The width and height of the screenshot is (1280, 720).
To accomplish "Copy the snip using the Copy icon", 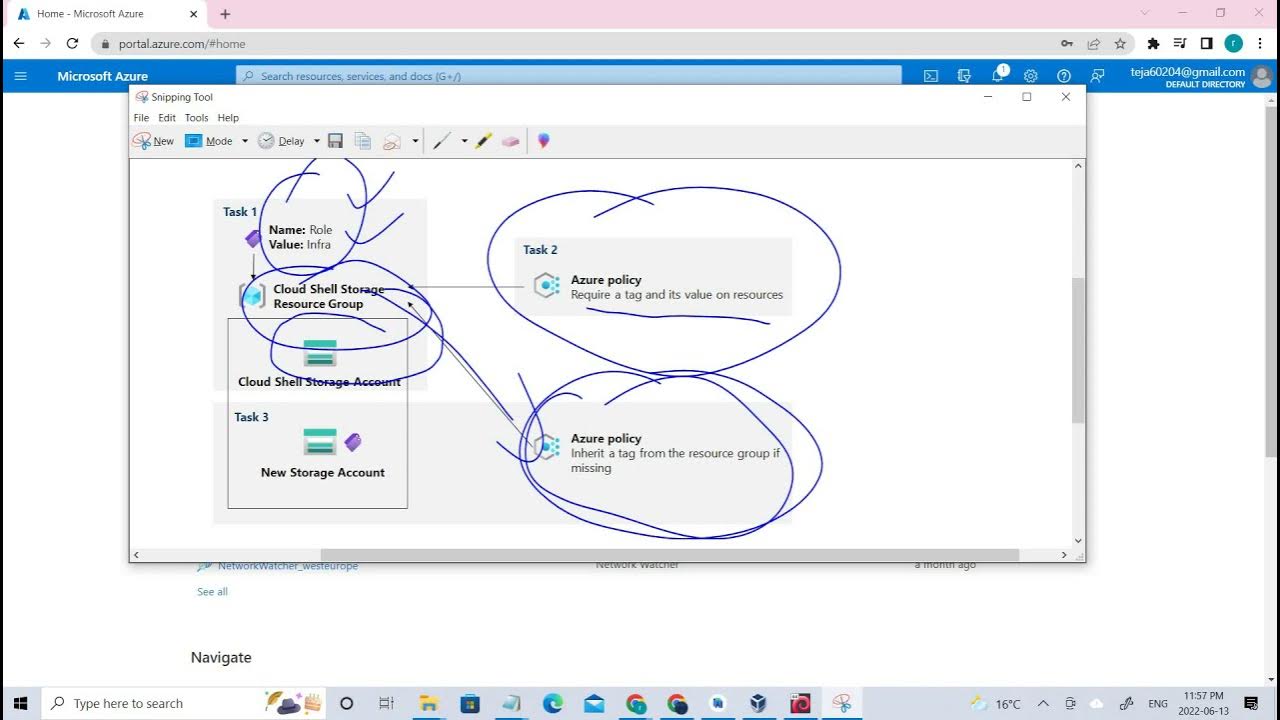I will (x=362, y=141).
